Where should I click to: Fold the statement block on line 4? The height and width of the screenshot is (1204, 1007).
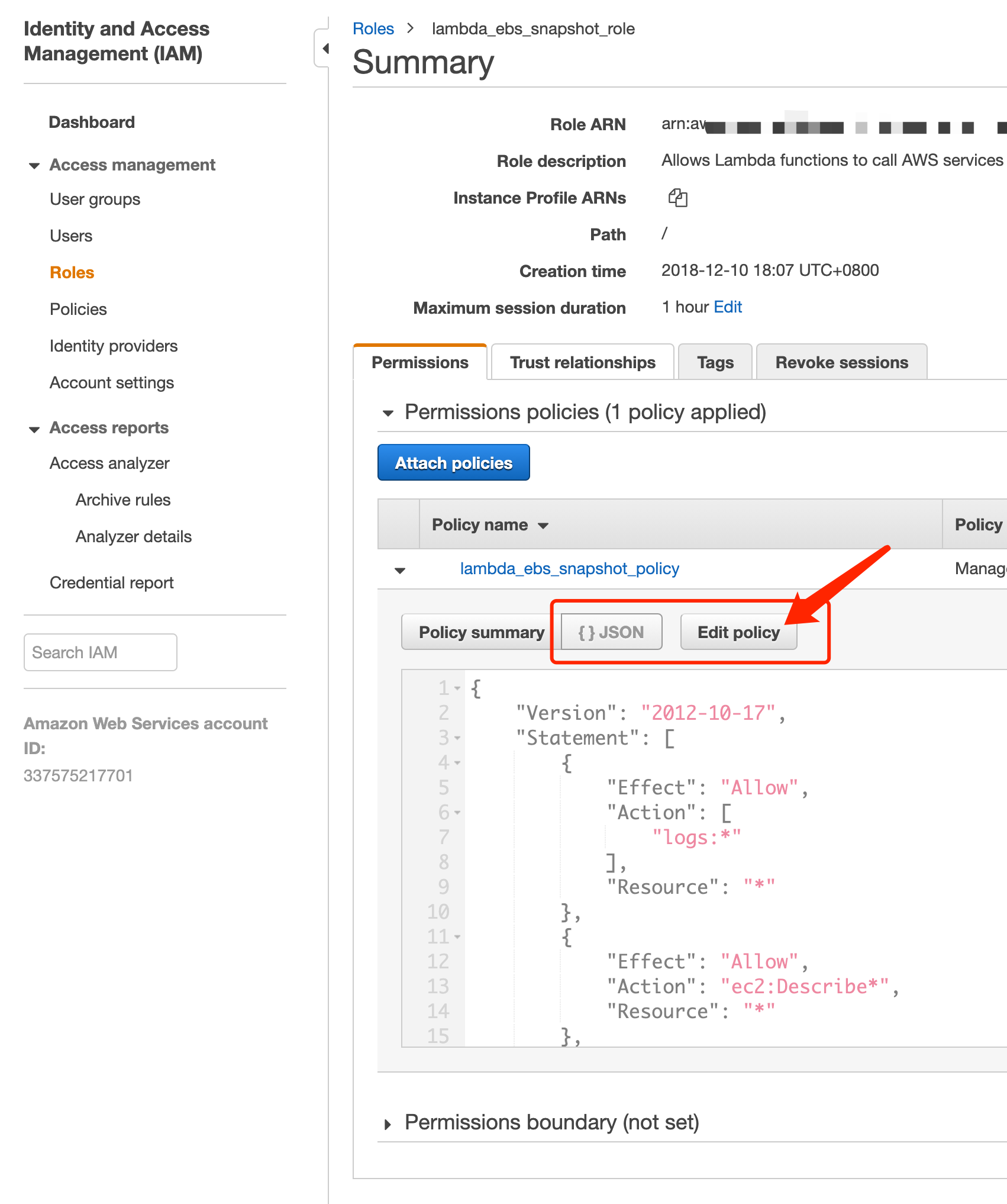[457, 763]
